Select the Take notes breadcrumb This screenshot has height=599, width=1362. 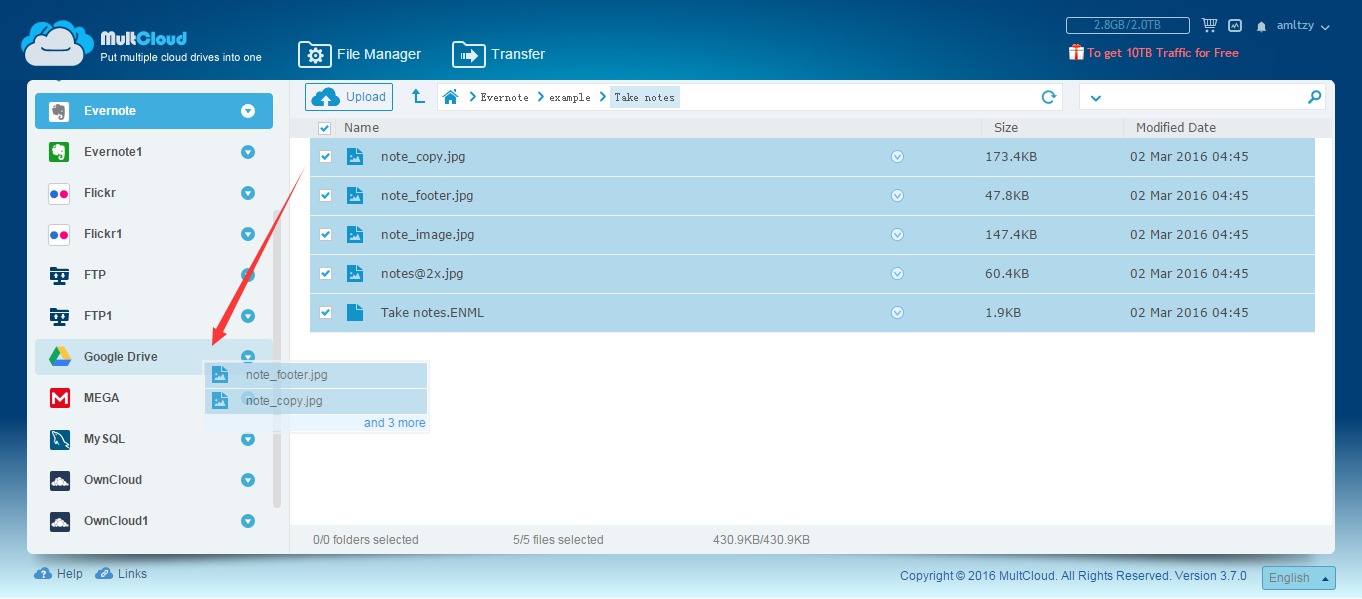[644, 97]
